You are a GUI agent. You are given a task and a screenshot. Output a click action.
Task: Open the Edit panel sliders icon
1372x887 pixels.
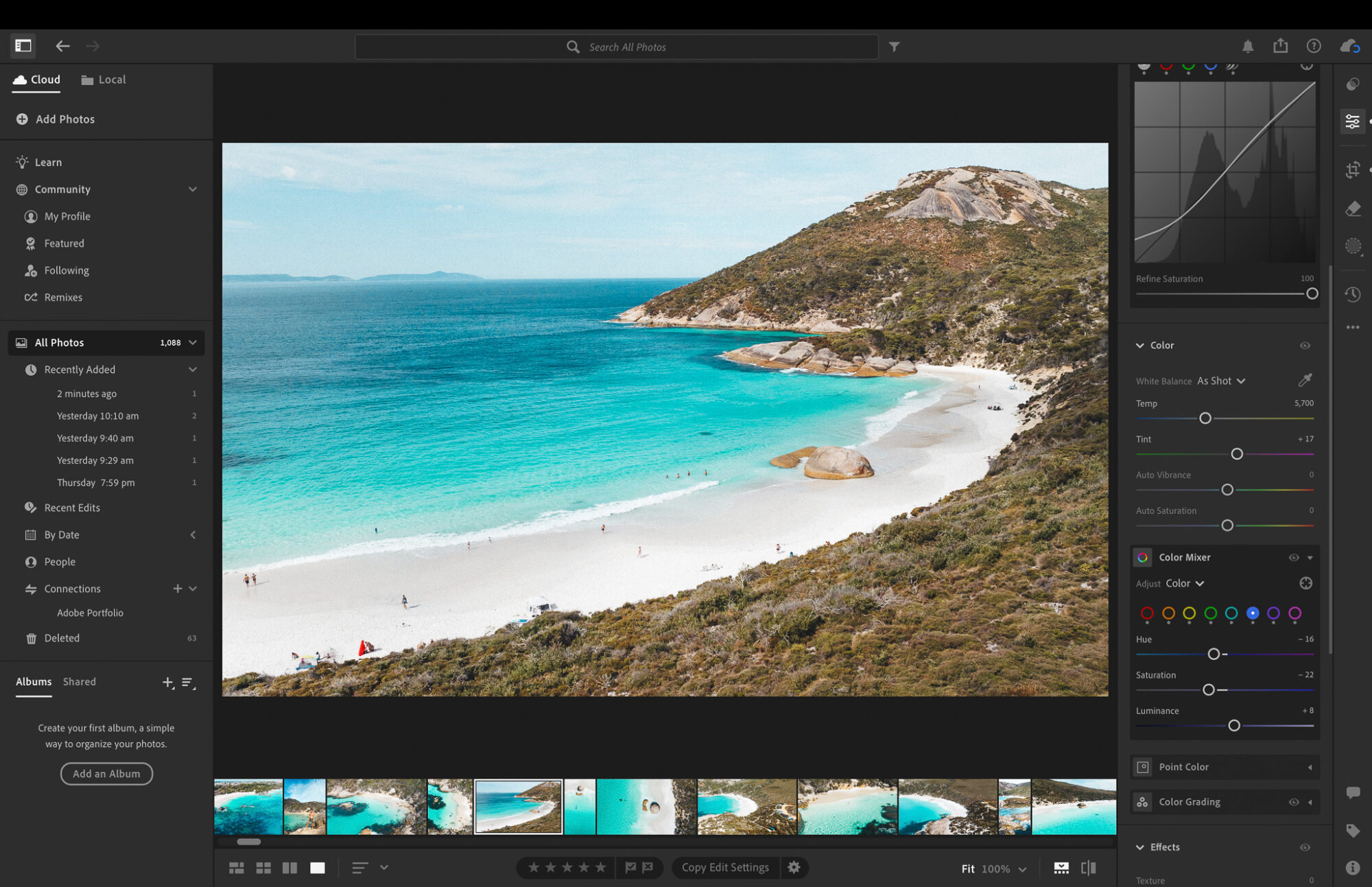click(1352, 121)
